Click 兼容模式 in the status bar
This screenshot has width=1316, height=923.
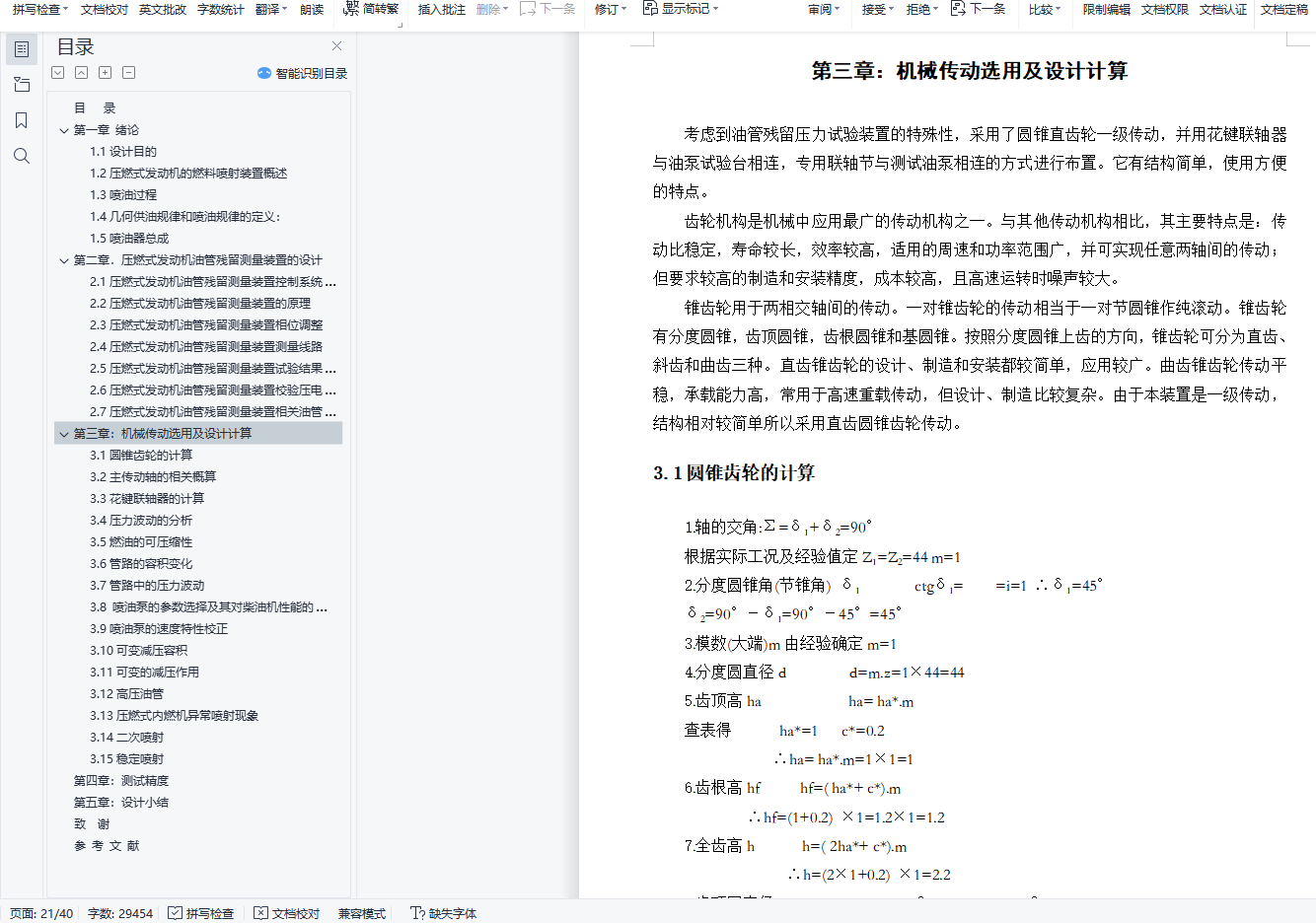click(362, 913)
